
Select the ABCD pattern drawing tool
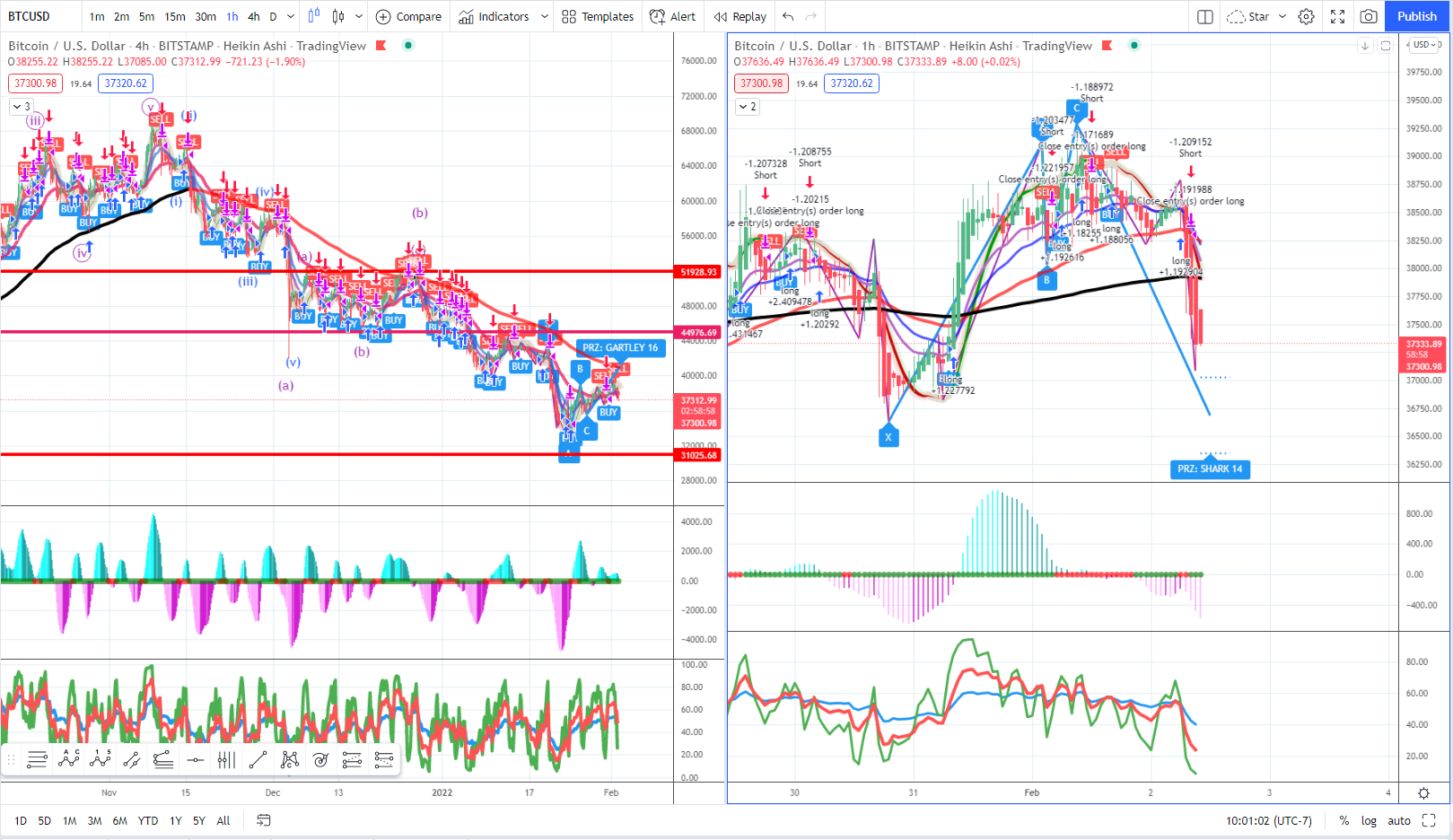click(68, 760)
